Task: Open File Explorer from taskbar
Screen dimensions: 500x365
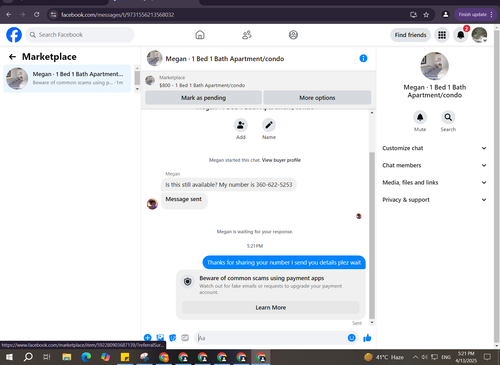Action: point(67,357)
